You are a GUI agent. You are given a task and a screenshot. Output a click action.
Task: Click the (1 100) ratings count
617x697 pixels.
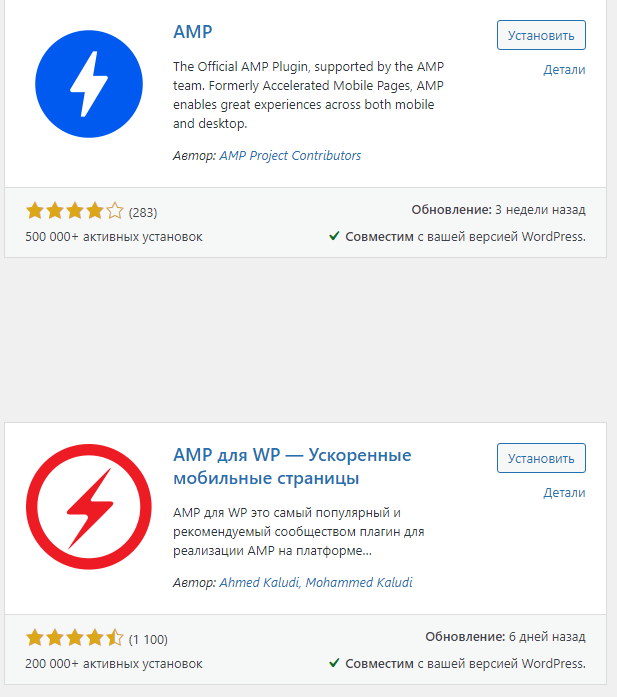(148, 639)
